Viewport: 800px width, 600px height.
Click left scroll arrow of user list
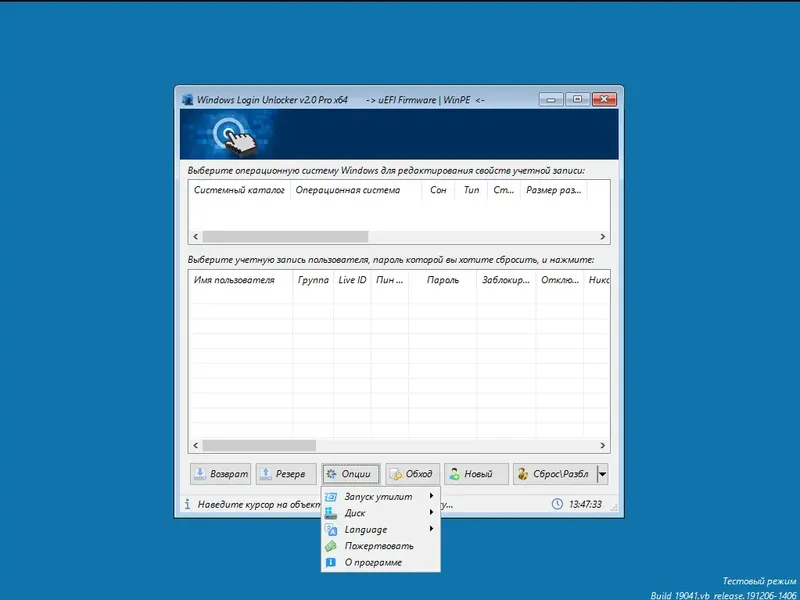pos(196,445)
